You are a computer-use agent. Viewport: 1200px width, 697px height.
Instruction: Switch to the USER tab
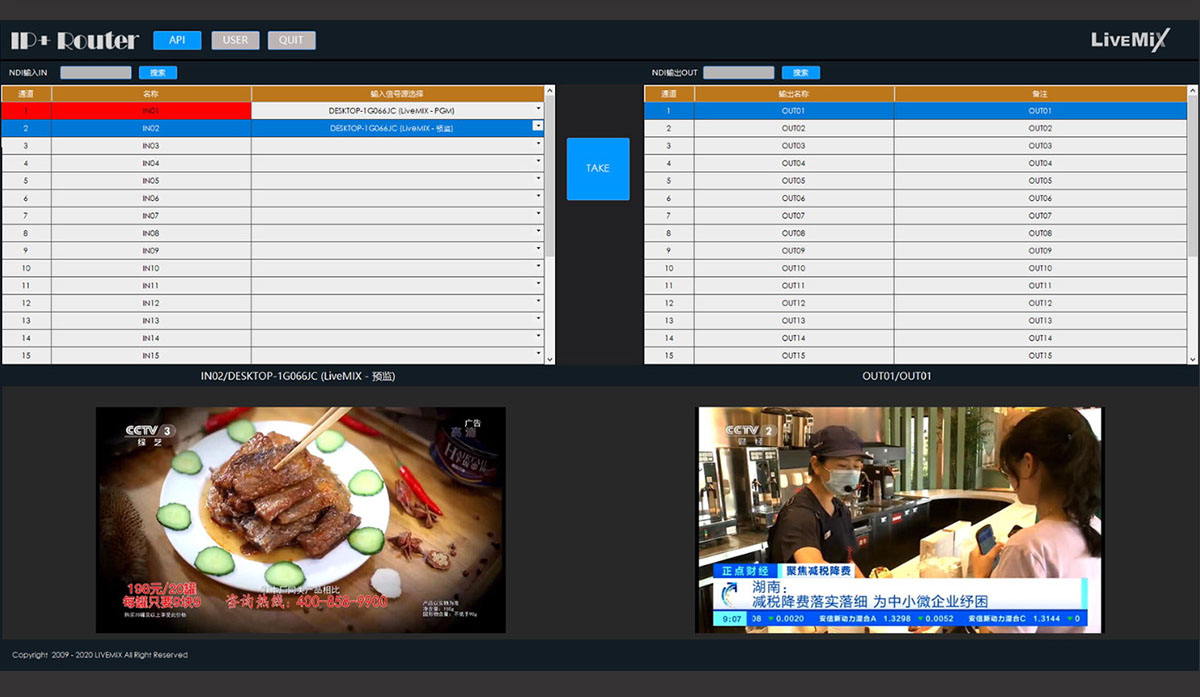(x=235, y=40)
